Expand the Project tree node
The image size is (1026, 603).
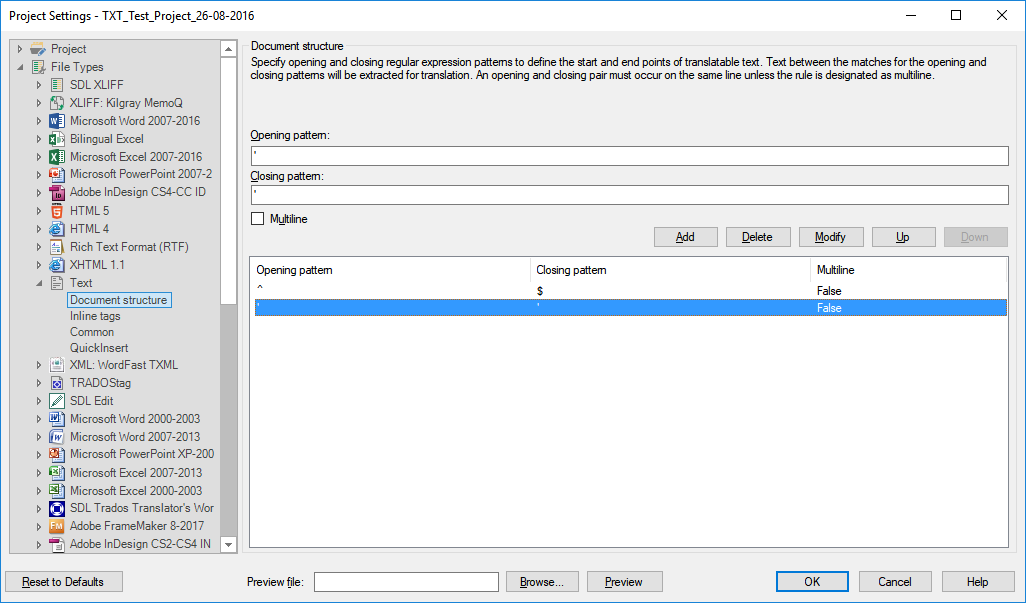coord(20,49)
